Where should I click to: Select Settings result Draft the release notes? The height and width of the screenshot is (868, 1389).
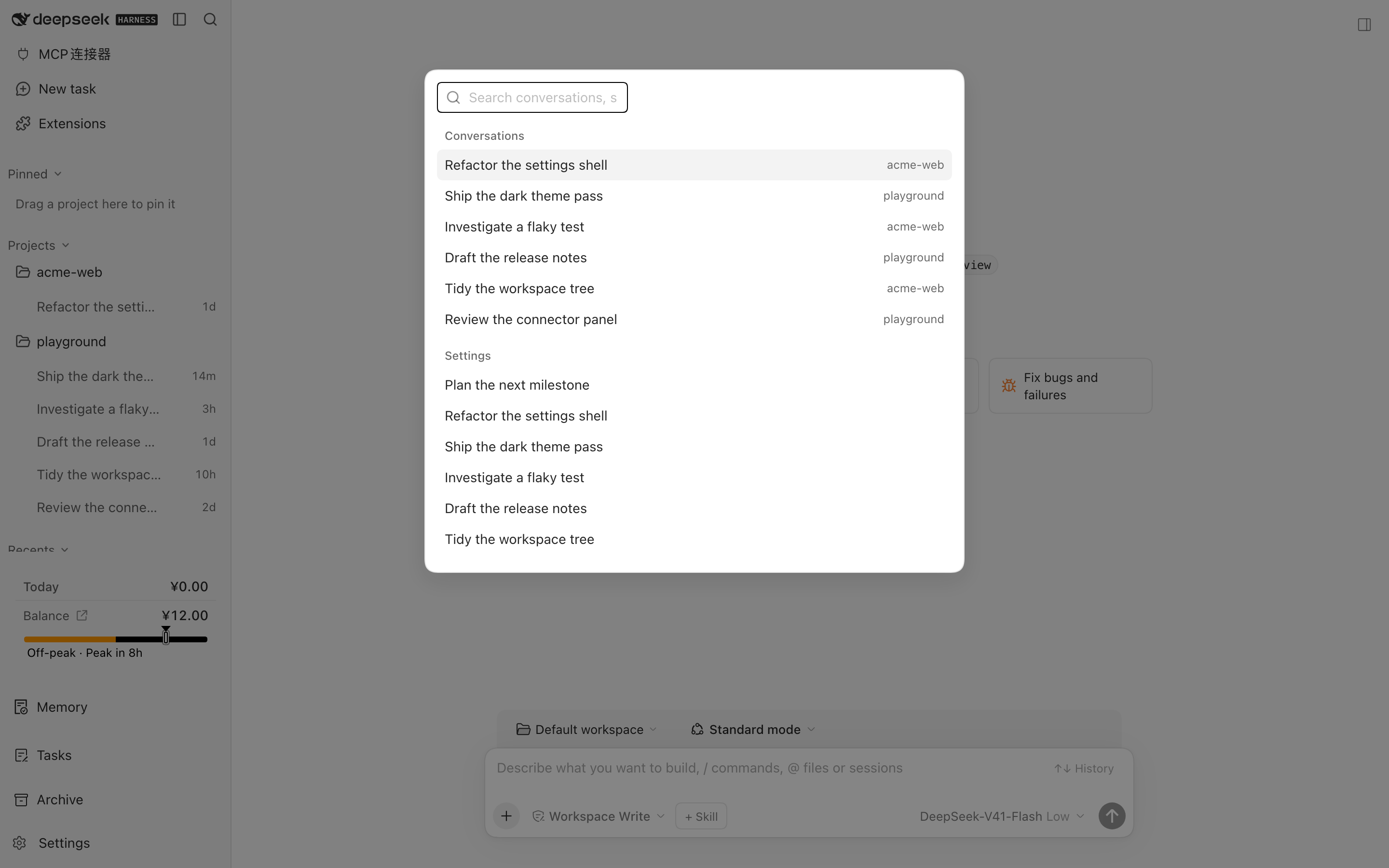(x=694, y=509)
